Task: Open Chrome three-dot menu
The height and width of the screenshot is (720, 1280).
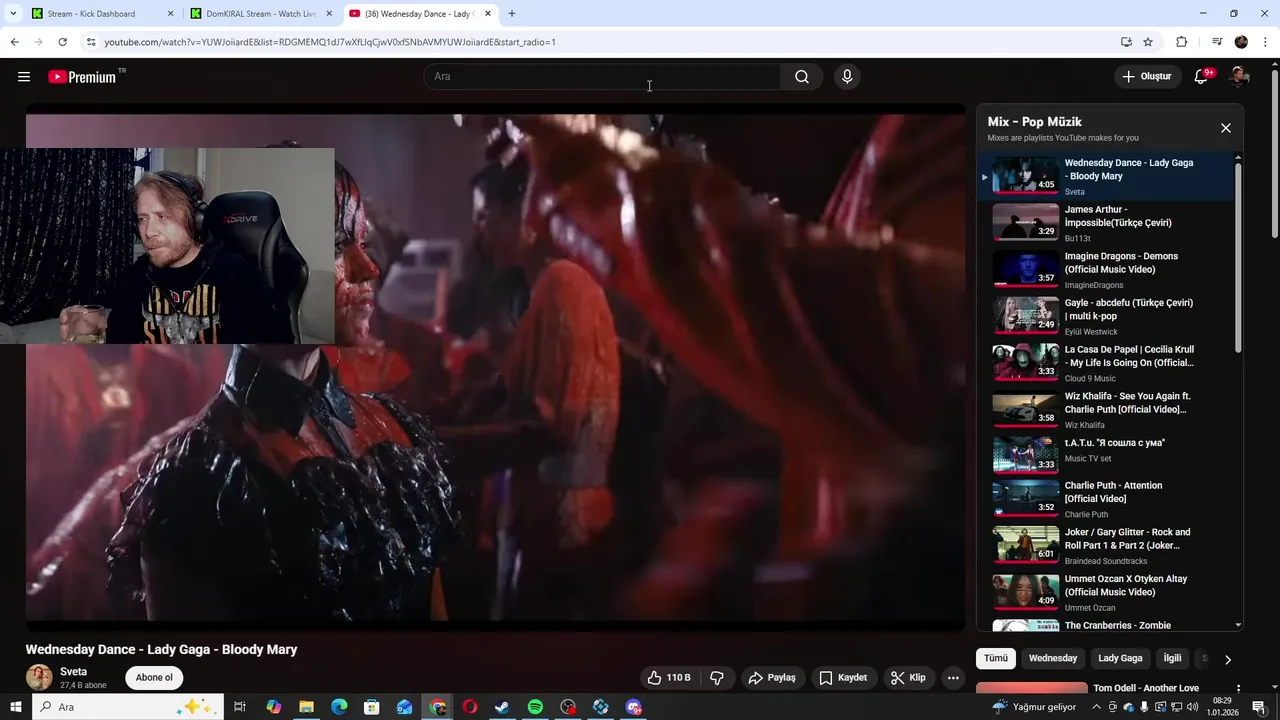Action: coord(1266,42)
